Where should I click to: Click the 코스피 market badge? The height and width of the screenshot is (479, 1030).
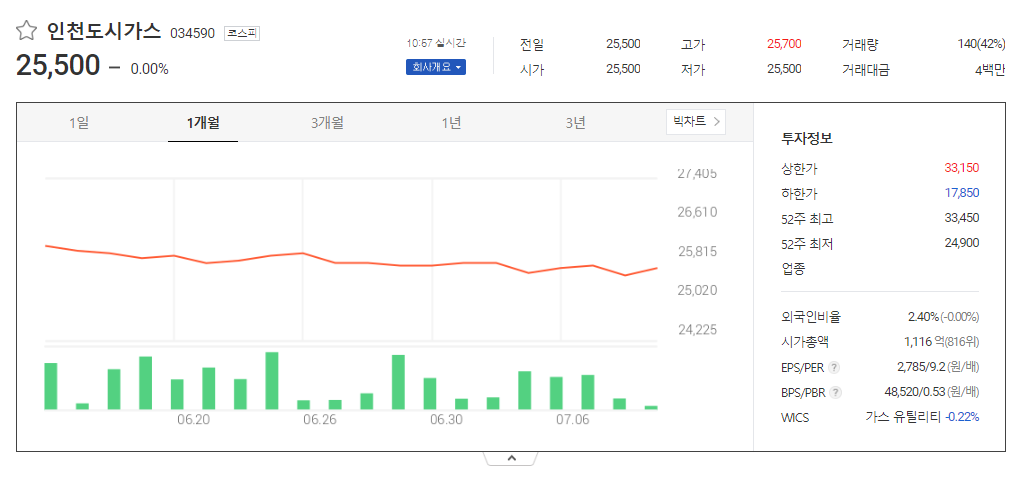(242, 33)
